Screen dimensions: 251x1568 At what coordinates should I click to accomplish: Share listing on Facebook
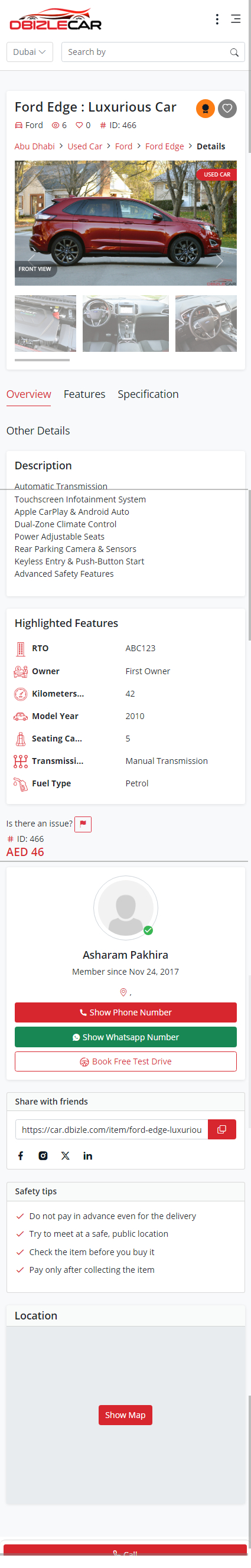pyautogui.click(x=21, y=1155)
